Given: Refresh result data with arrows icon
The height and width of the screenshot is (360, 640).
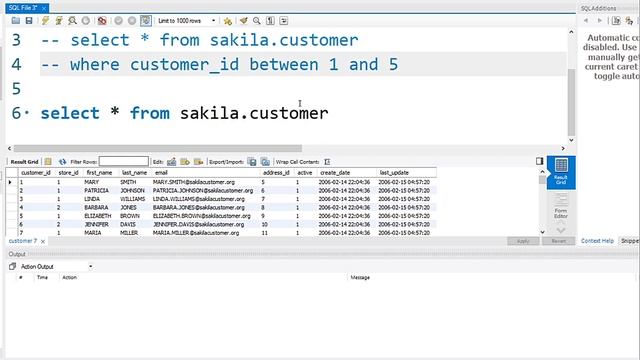Looking at the screenshot, I should [62, 162].
